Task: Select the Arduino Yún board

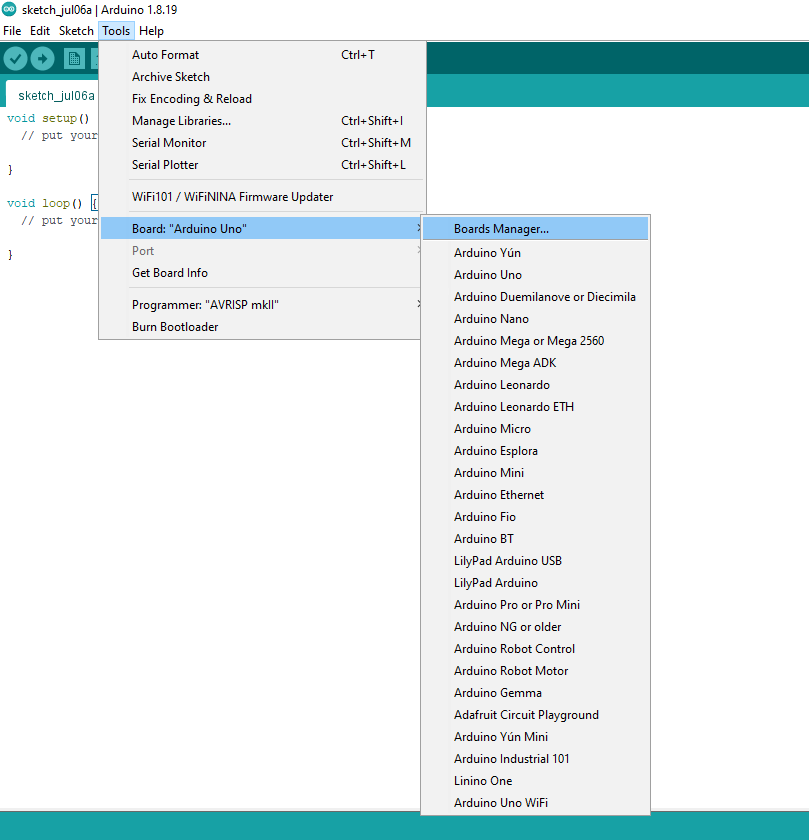Action: point(535,253)
